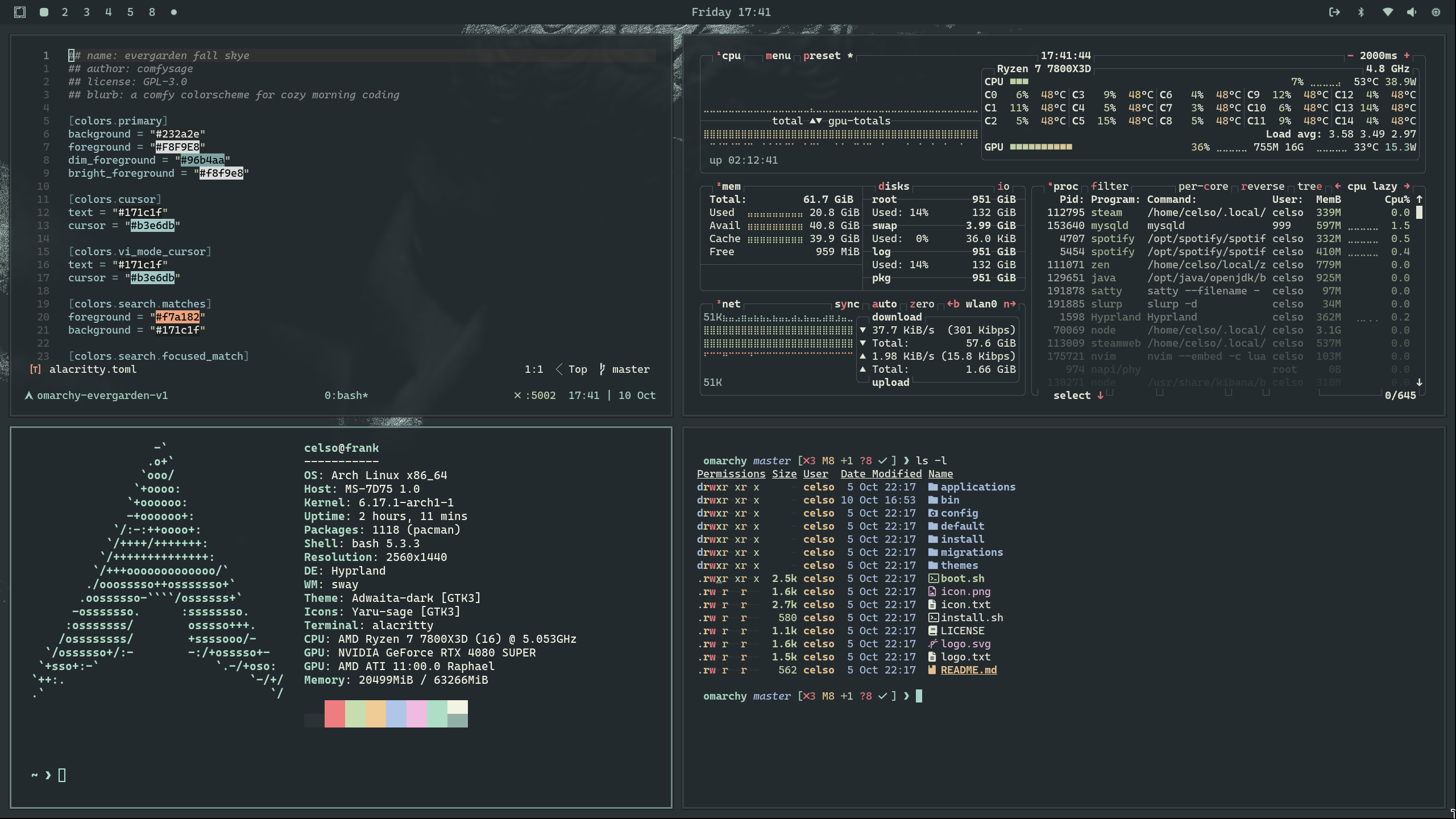Image resolution: width=1456 pixels, height=819 pixels.
Task: Click the logout arrow icon in top bar
Action: click(x=1334, y=12)
